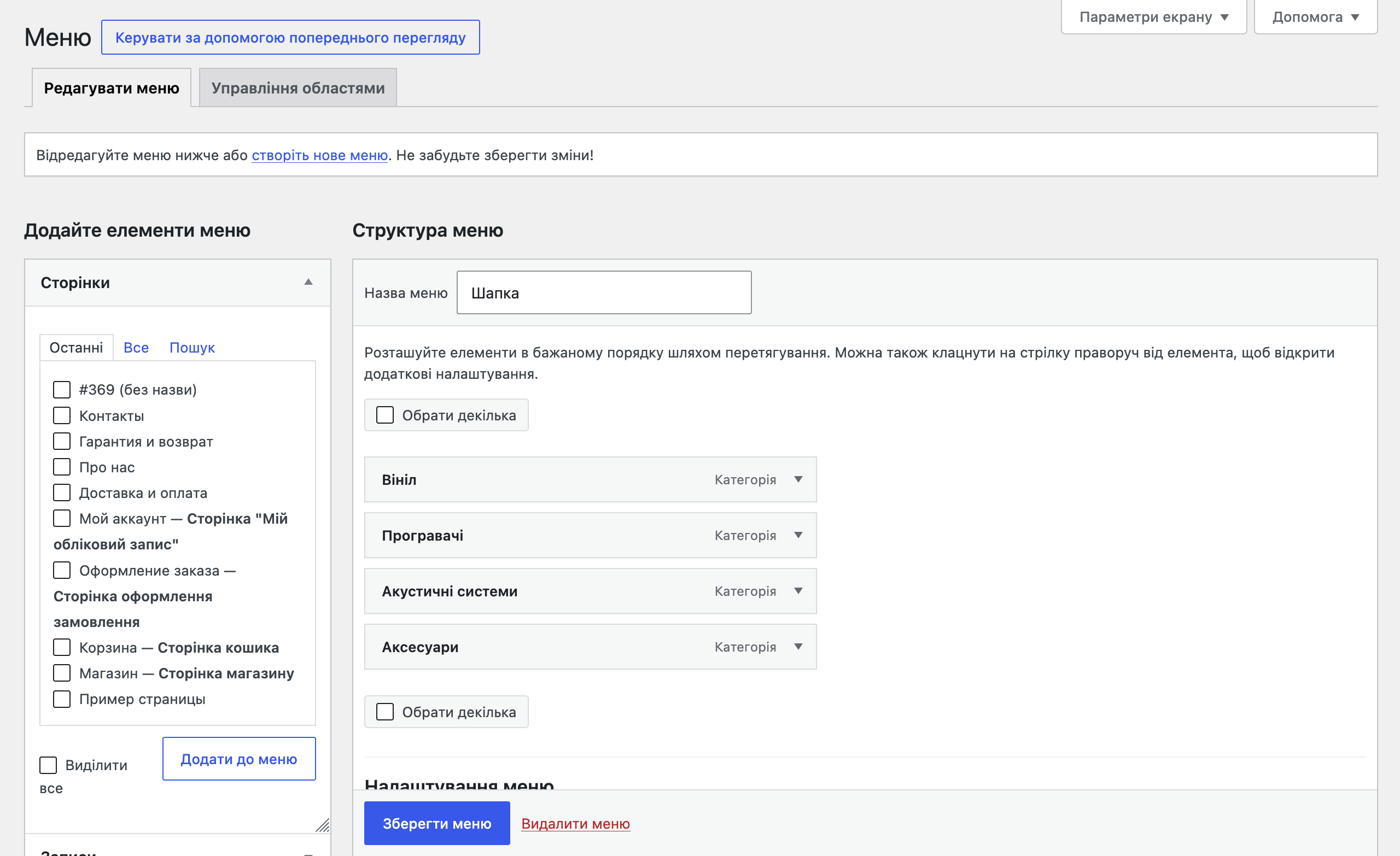Tick the Мой аккаунт page checkbox
The height and width of the screenshot is (856, 1400).
62,519
